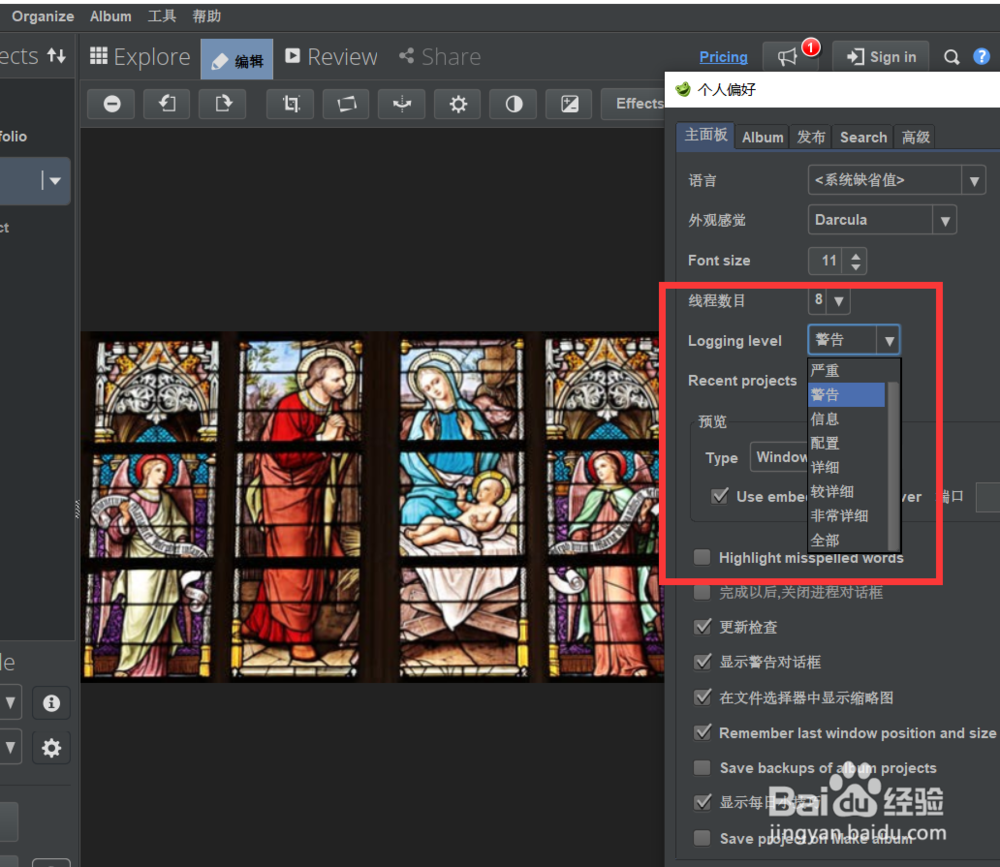Viewport: 1000px width, 867px height.
Task: Open the announcements megaphone icon
Action: pyautogui.click(x=788, y=57)
